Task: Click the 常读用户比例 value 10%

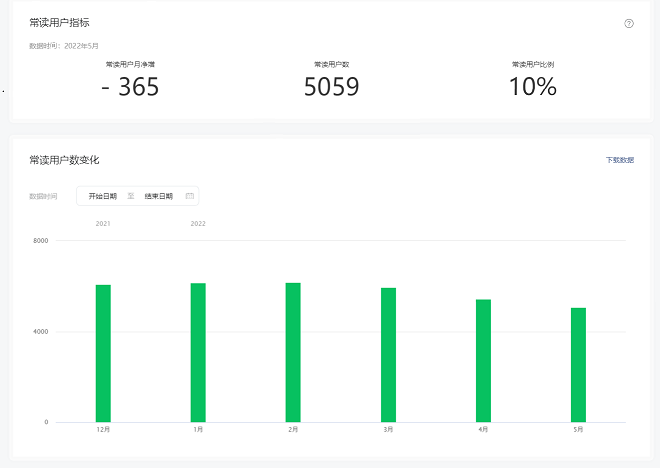Action: (532, 87)
